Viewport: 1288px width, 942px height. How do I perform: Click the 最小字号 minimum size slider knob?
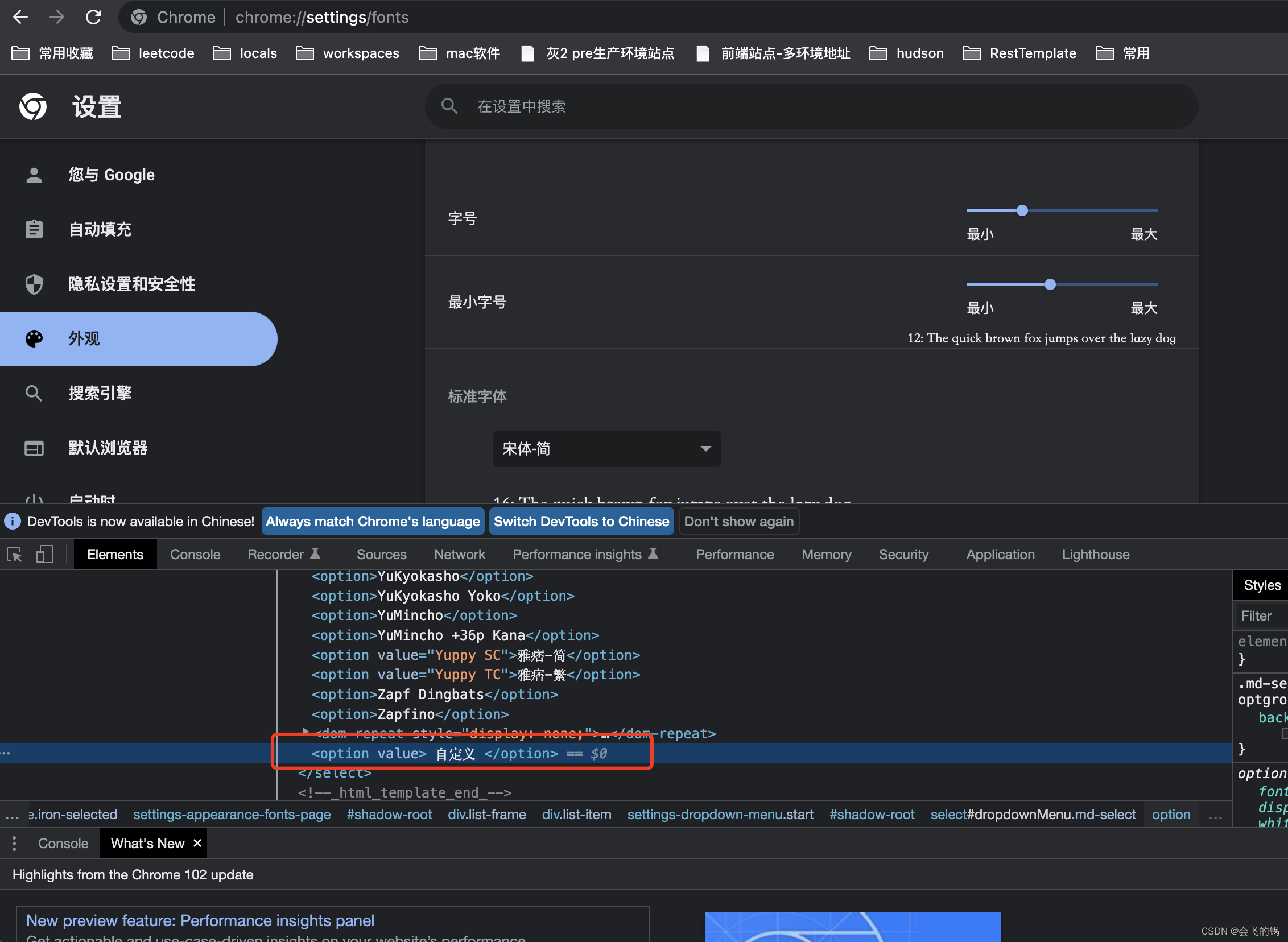pos(1050,284)
